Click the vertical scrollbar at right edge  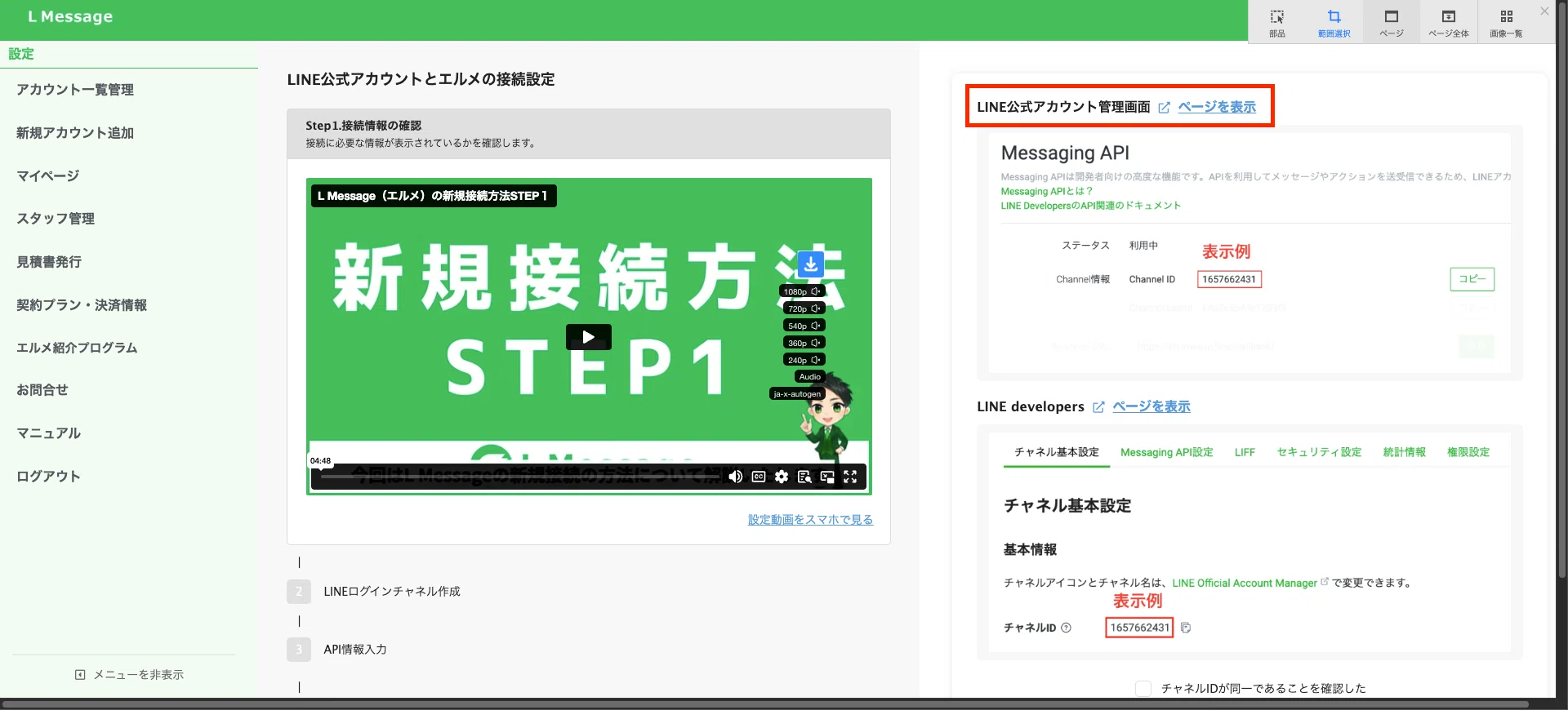[1561, 290]
